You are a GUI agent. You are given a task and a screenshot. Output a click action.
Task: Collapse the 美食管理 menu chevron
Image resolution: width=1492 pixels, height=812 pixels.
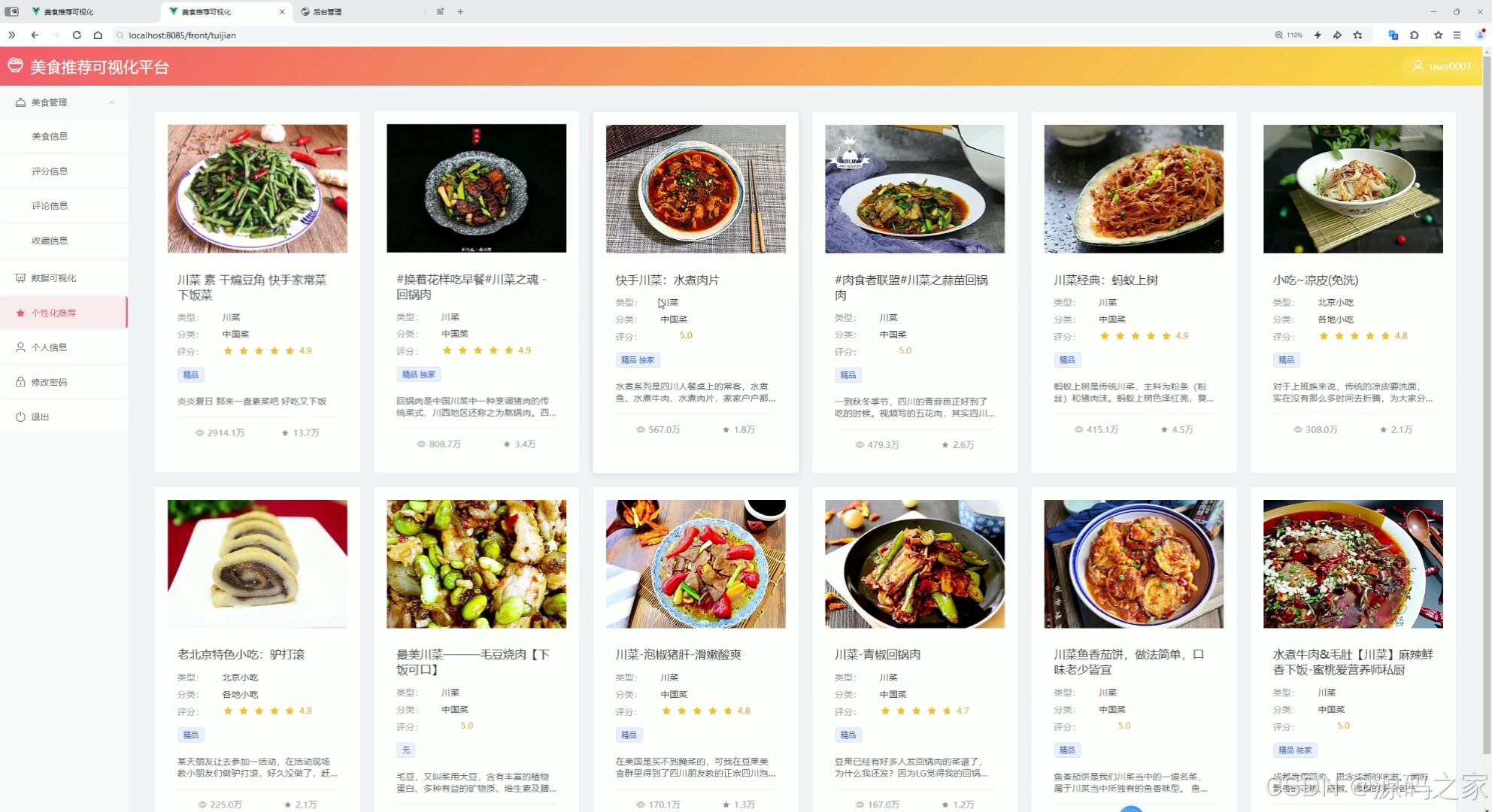click(x=111, y=102)
